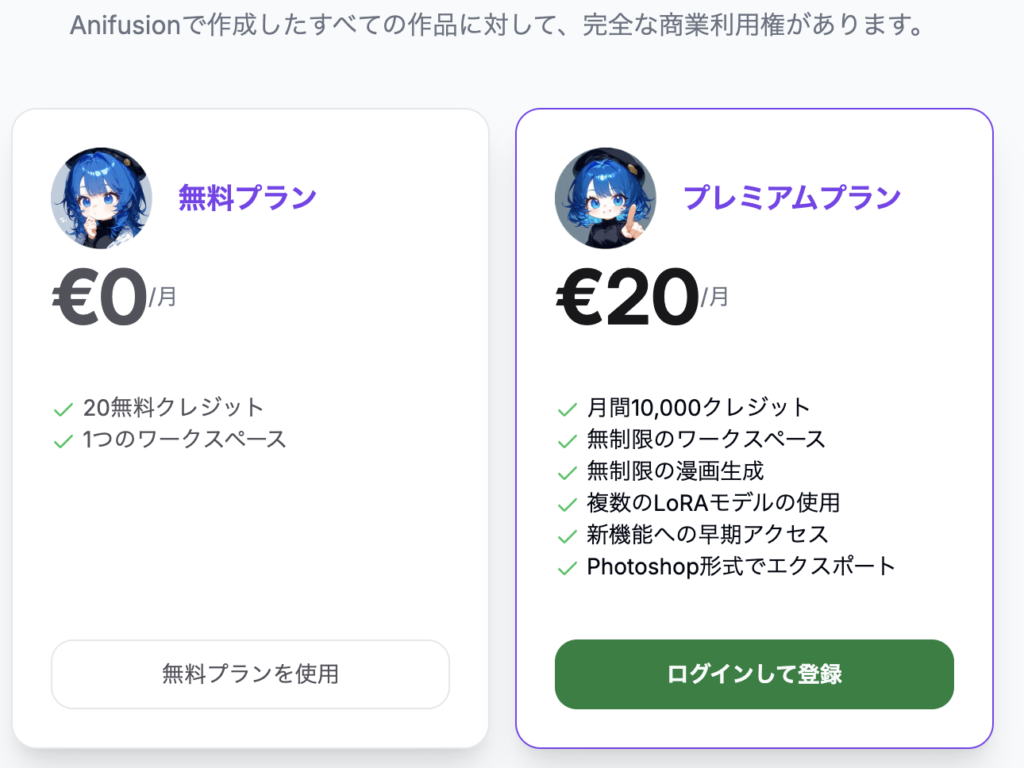
Task: Click the ログインして登録 button
Action: click(754, 674)
